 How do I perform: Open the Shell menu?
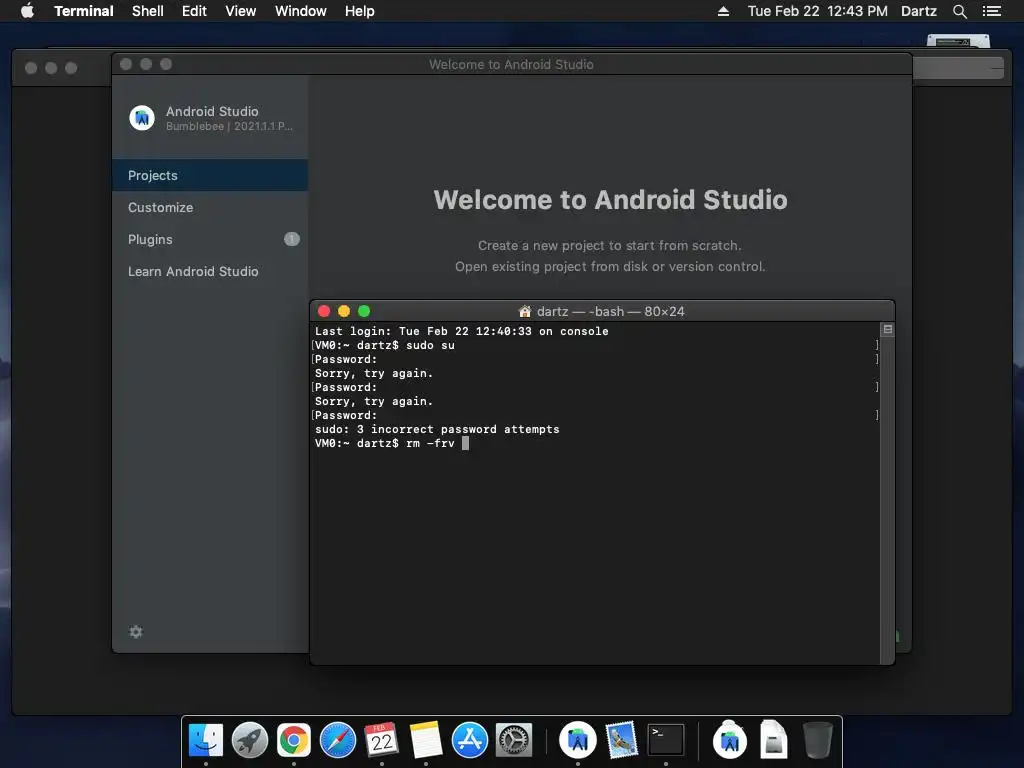coord(148,11)
